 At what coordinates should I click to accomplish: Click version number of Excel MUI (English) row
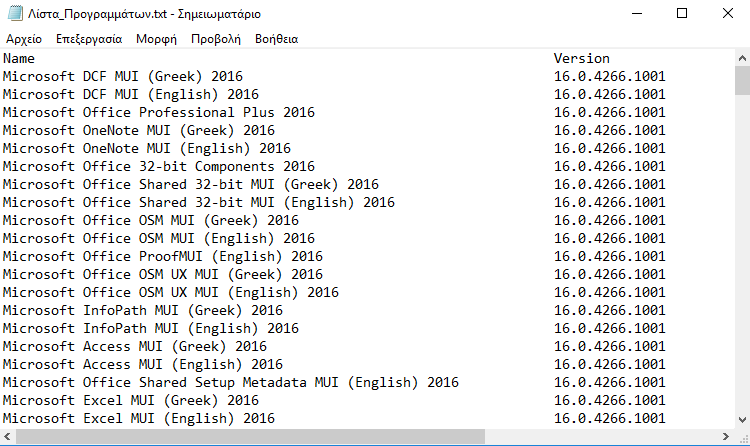pos(609,419)
